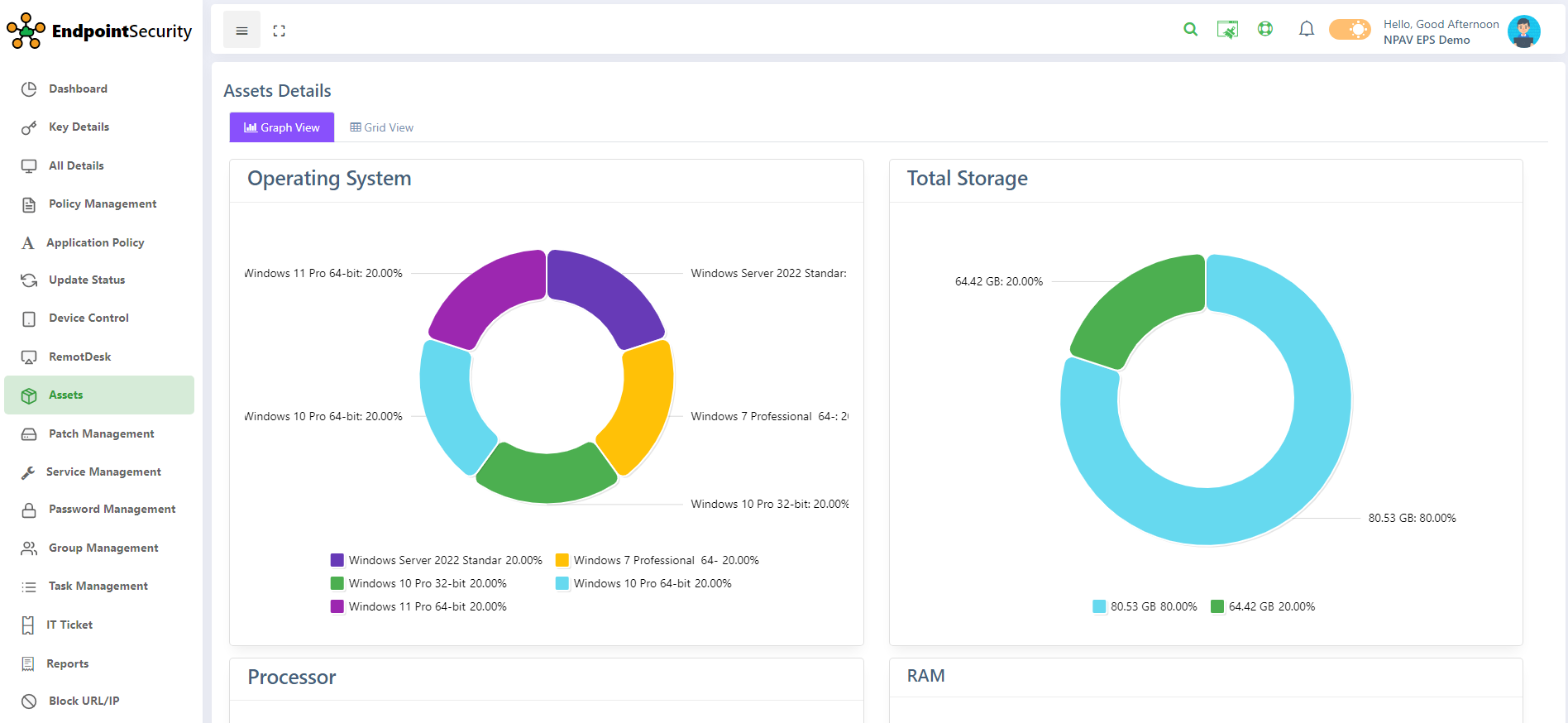Screen dimensions: 1568x723
Task: Toggle Windows 10 Pro 64-bit legend item
Action: (643, 583)
